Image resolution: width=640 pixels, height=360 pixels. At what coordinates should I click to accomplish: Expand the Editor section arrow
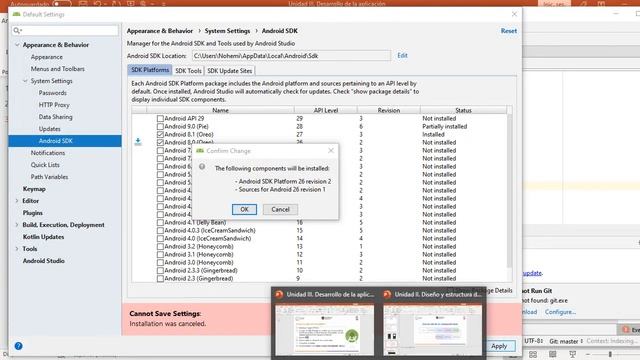click(17, 201)
